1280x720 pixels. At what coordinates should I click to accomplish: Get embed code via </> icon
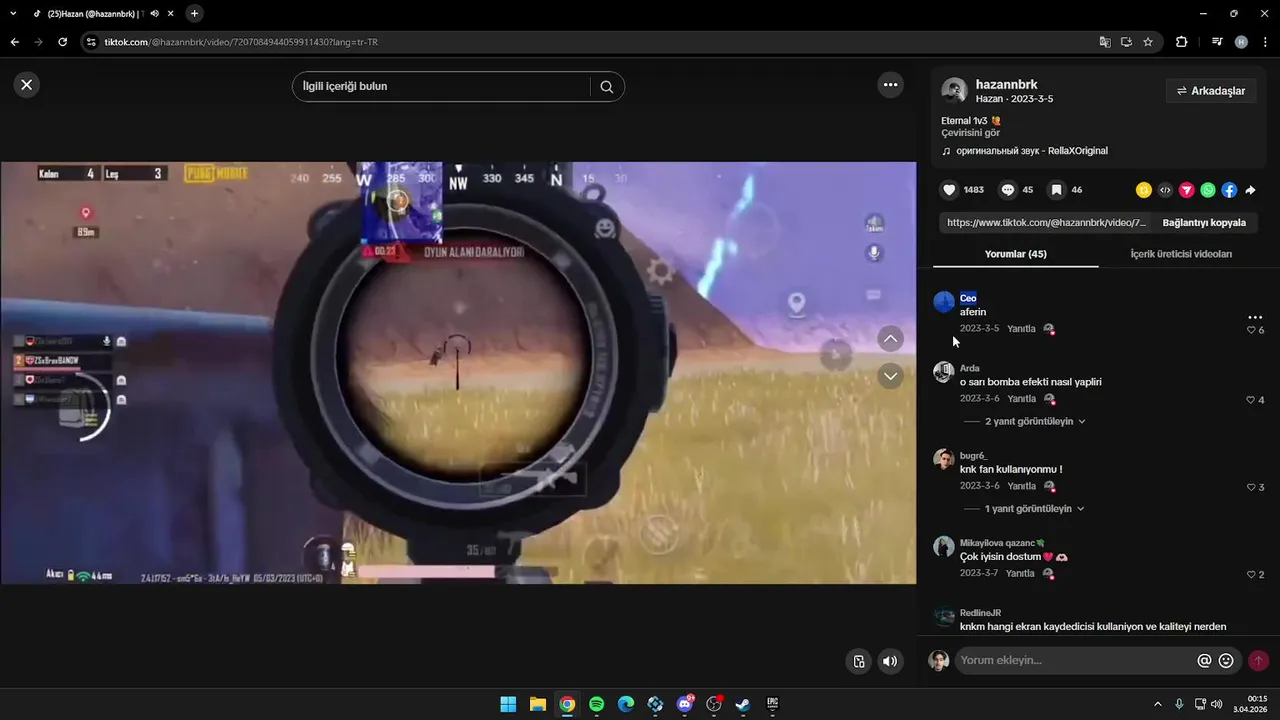pos(1165,190)
